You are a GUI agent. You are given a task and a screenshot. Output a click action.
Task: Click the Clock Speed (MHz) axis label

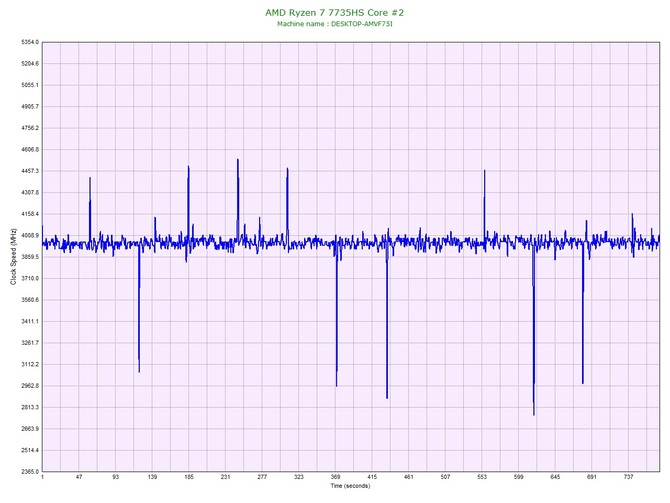point(13,258)
